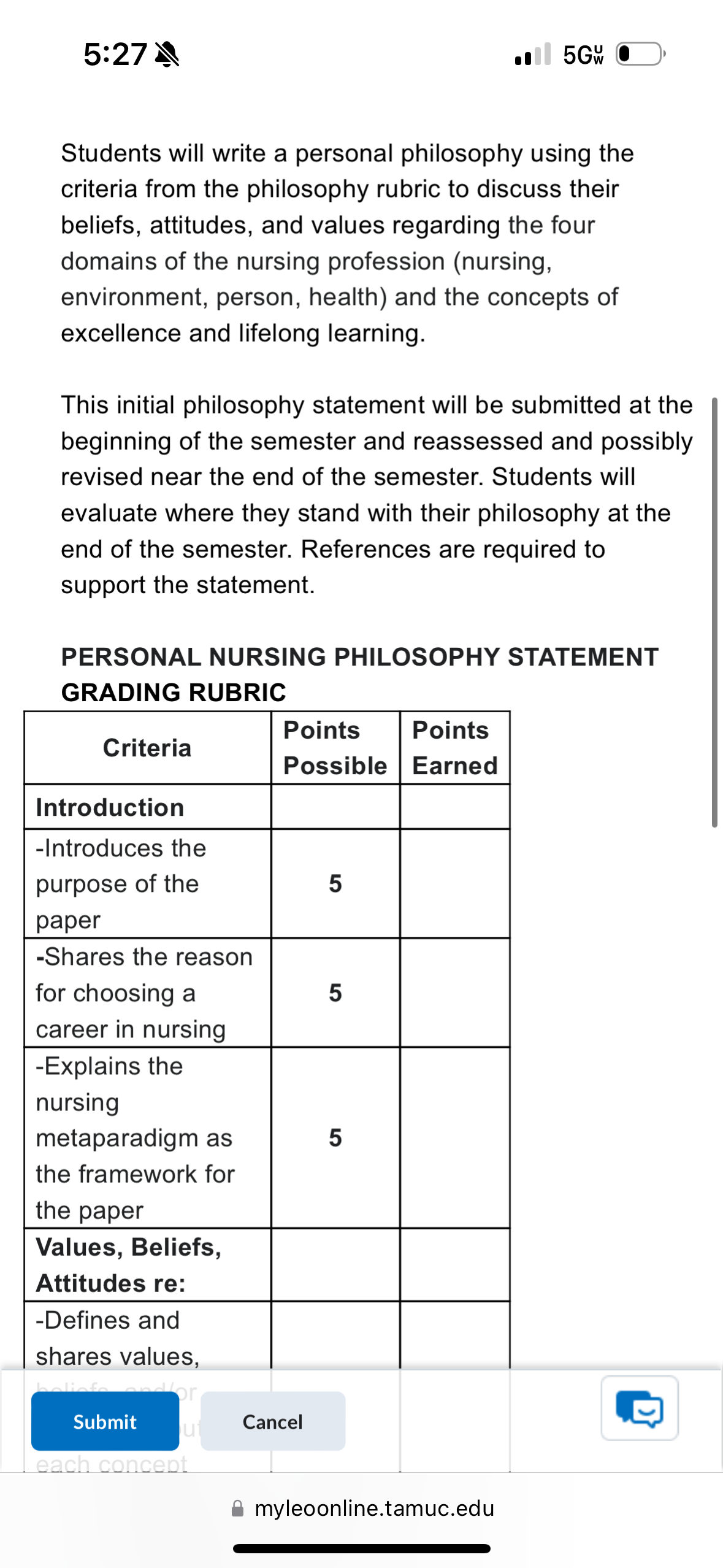Tap the cellular signal bars icon

533,54
